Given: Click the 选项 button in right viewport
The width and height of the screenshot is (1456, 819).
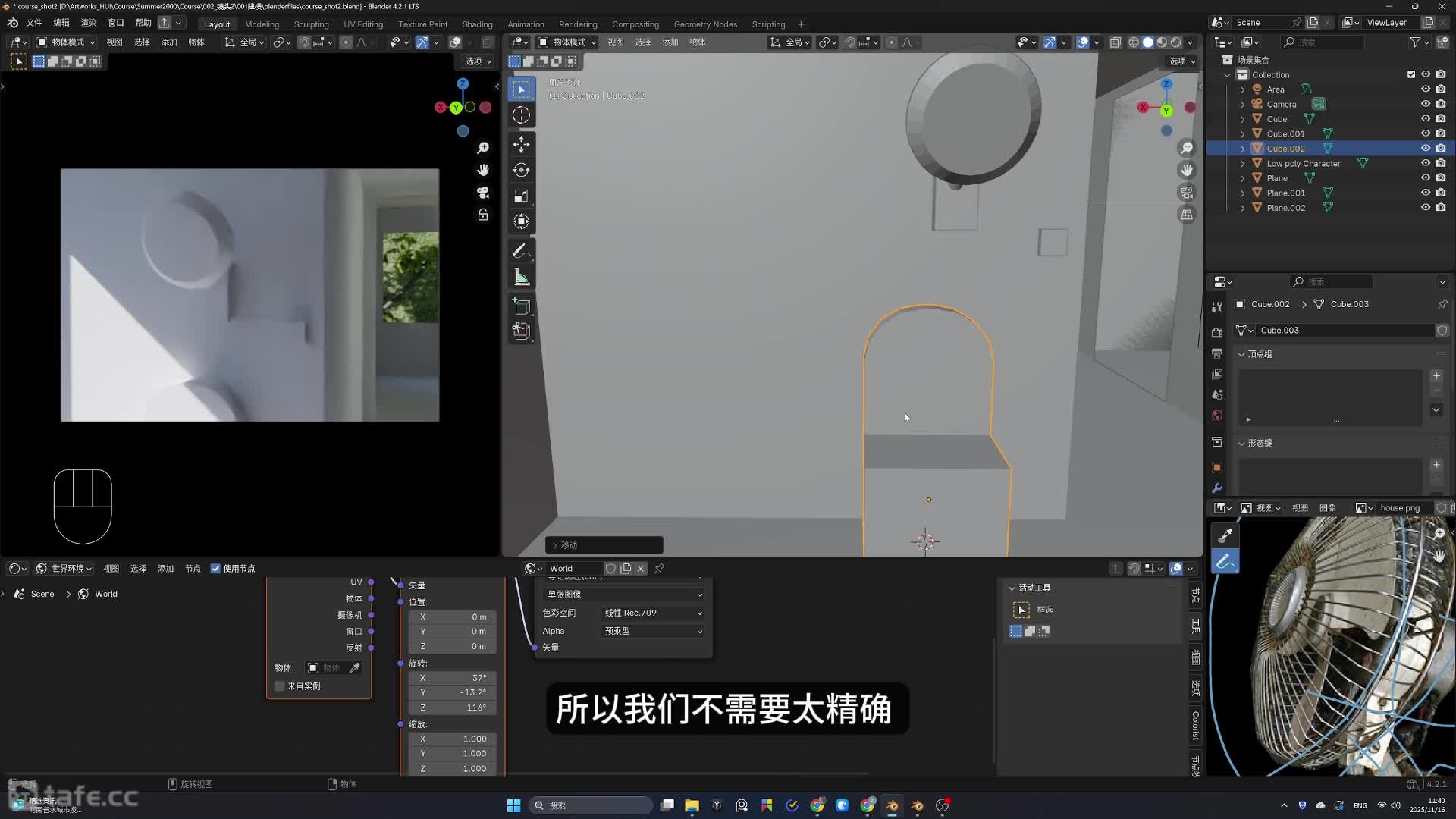Looking at the screenshot, I should pyautogui.click(x=1181, y=61).
